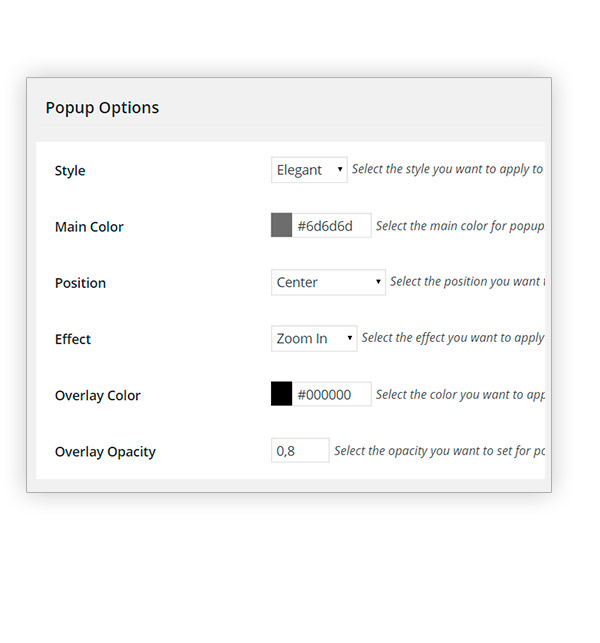This screenshot has width=600, height=643.
Task: Click the Overlay Opacity option label
Action: click(x=105, y=451)
